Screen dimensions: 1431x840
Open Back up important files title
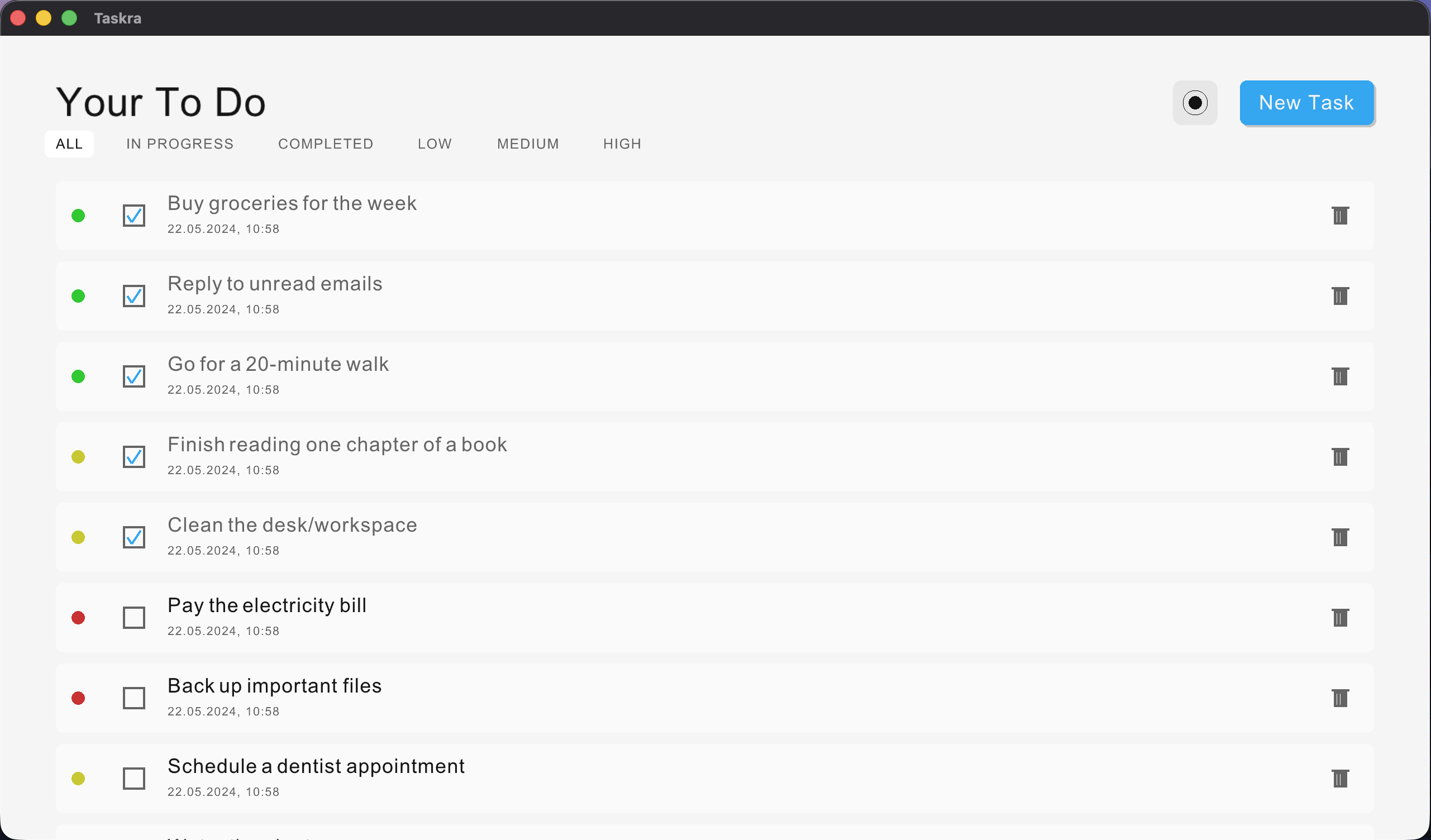click(275, 686)
